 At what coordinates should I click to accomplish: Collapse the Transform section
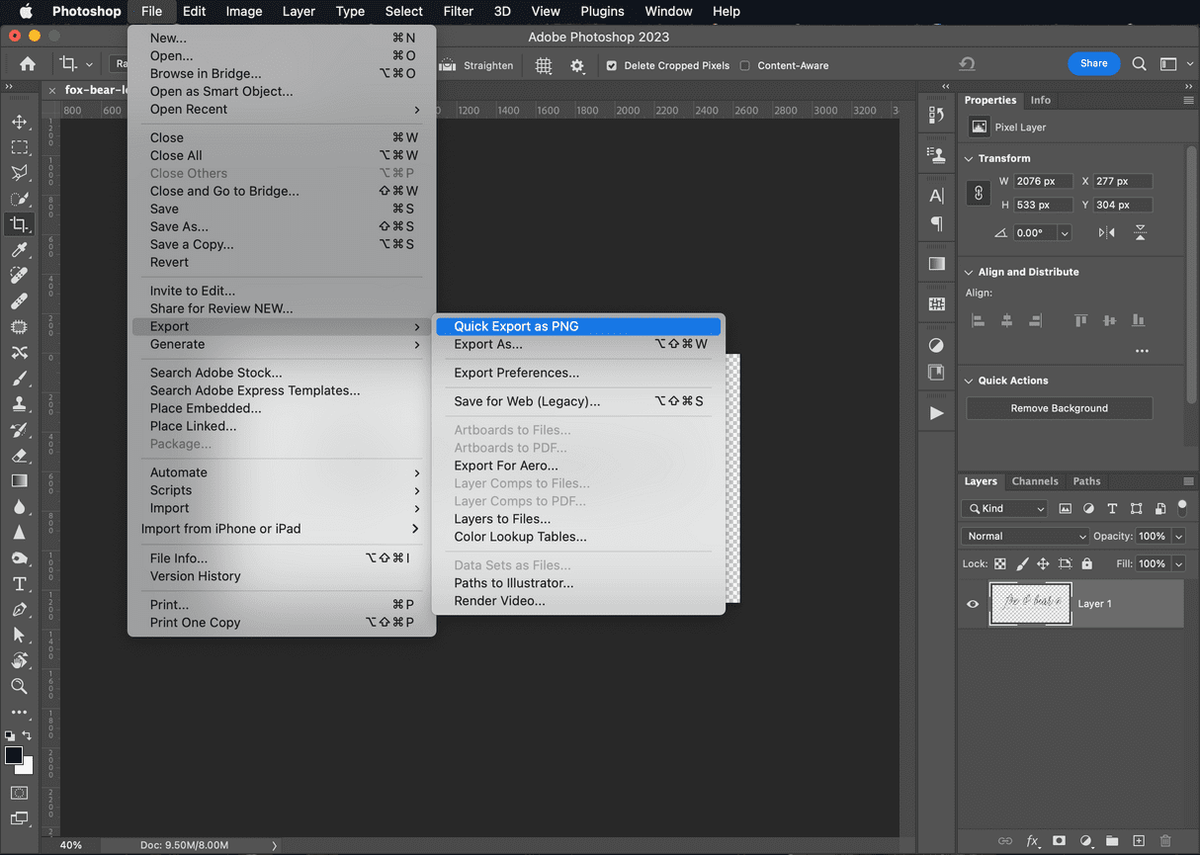coord(968,158)
